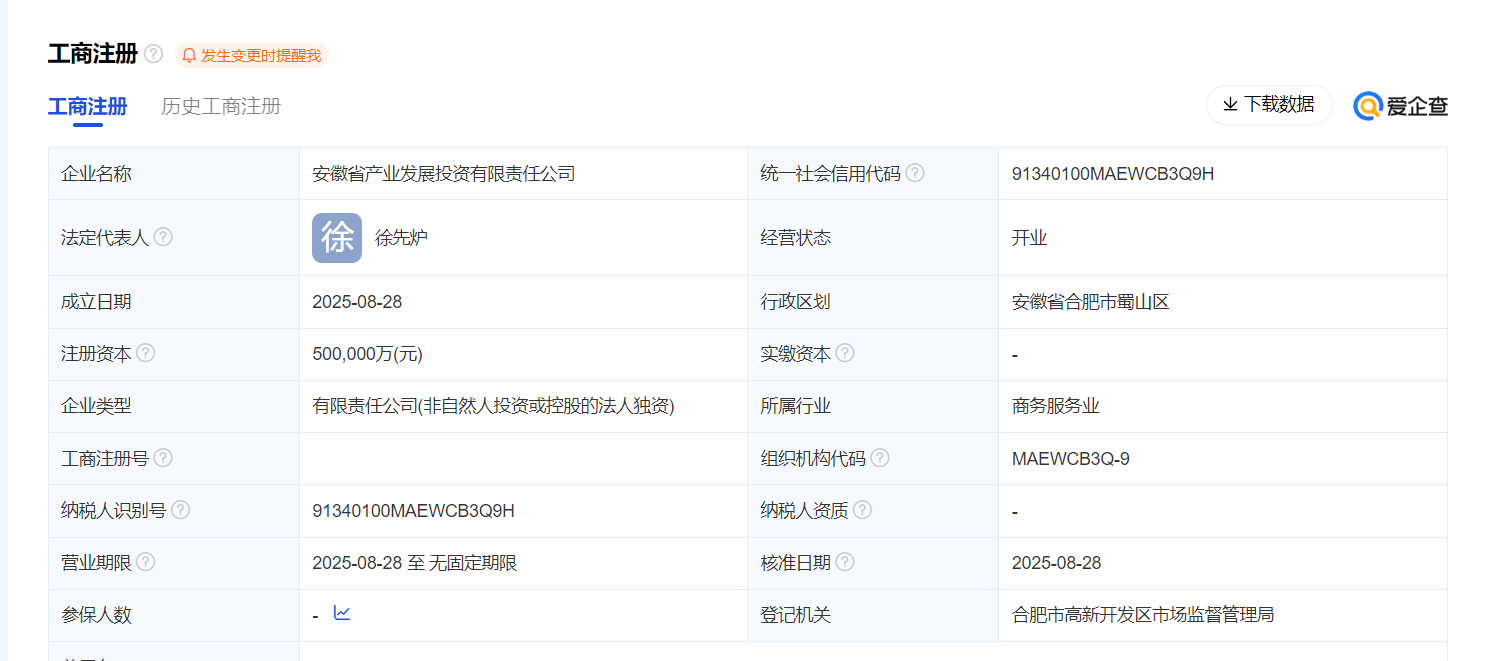Click the 安徽省合肥市蜀山区 value

(1090, 302)
